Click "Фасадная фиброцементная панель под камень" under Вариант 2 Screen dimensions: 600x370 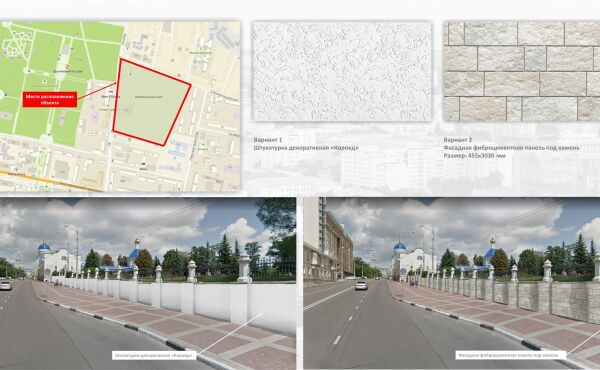click(512, 148)
